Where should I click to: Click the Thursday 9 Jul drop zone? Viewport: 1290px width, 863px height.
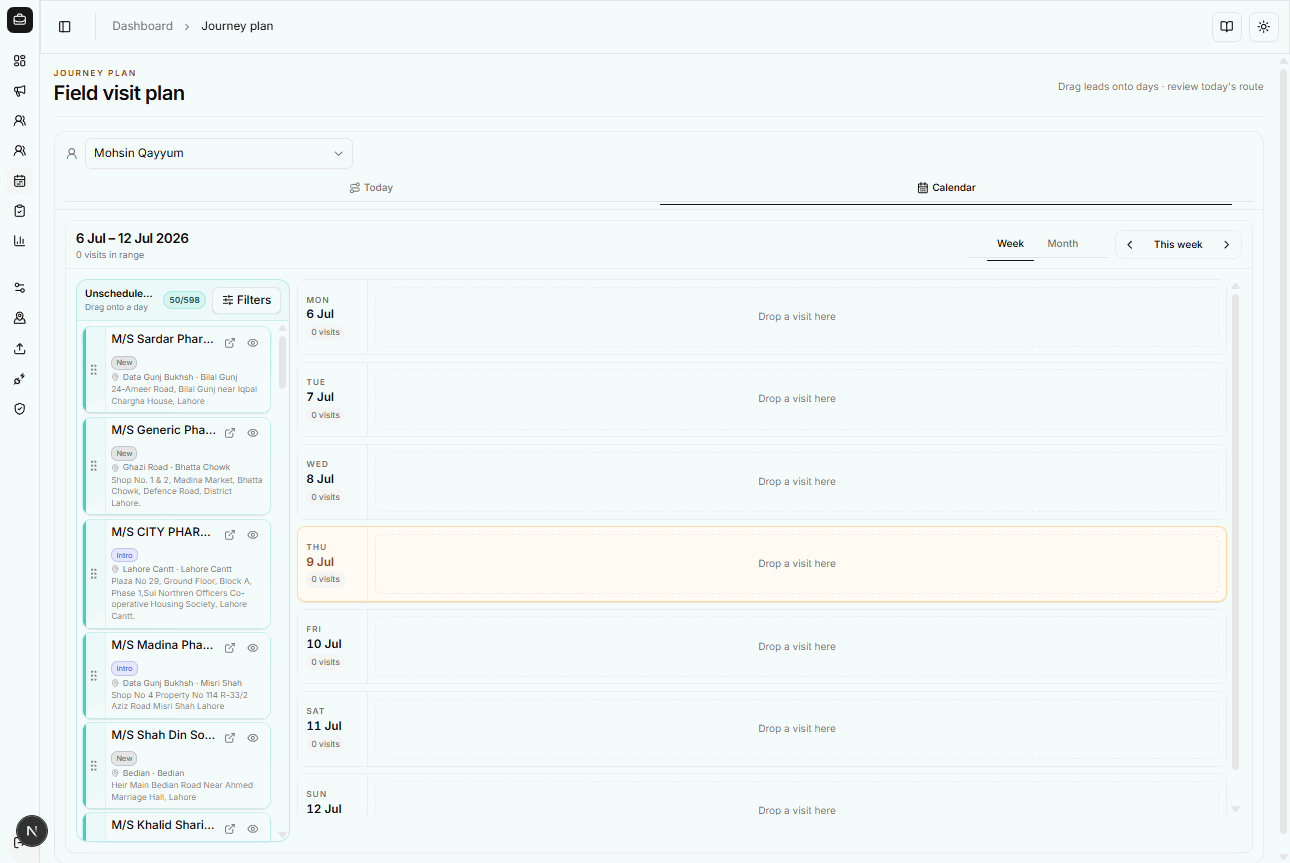click(796, 564)
